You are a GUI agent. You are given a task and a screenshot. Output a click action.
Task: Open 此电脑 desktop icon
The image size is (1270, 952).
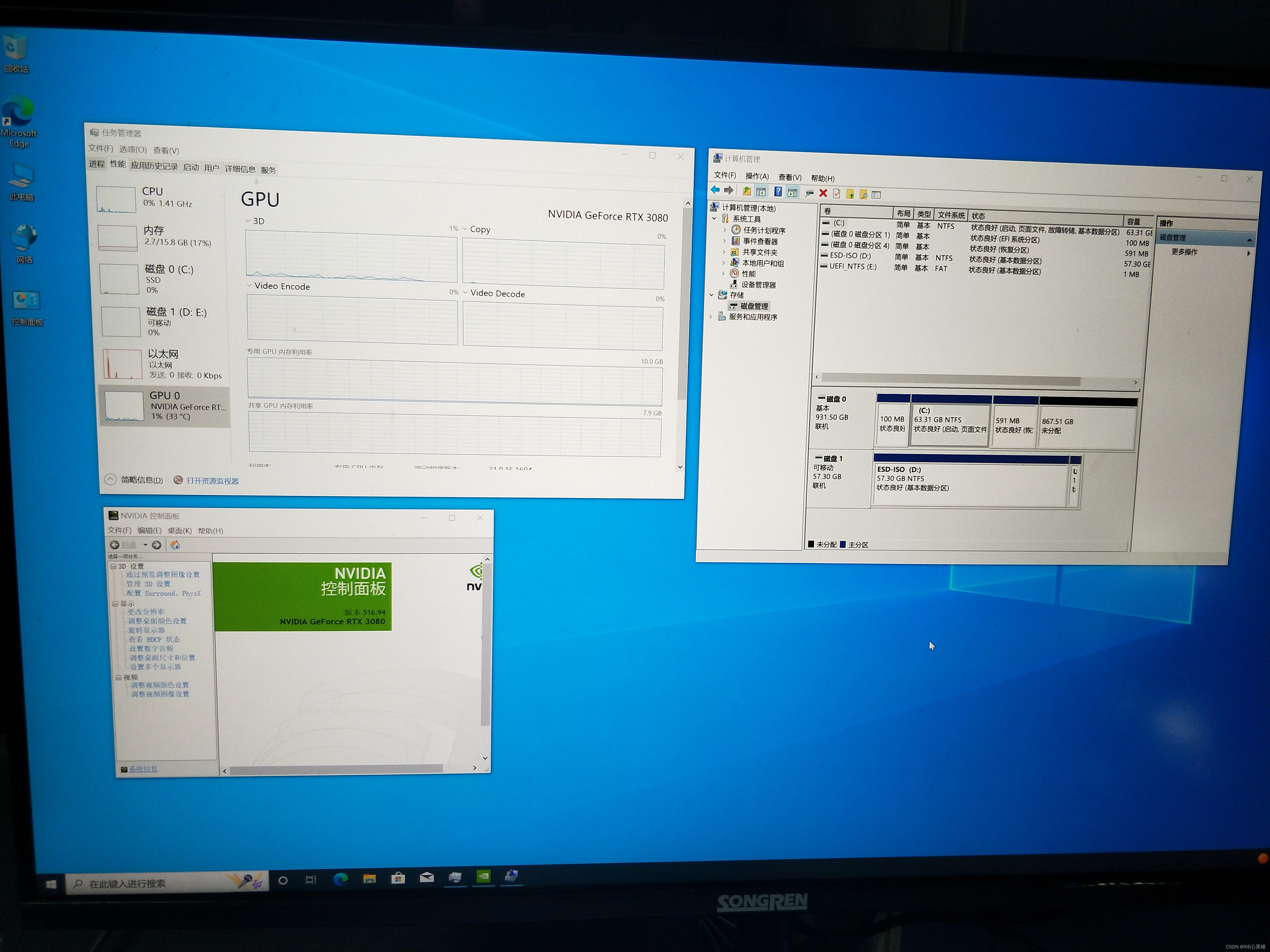click(21, 182)
